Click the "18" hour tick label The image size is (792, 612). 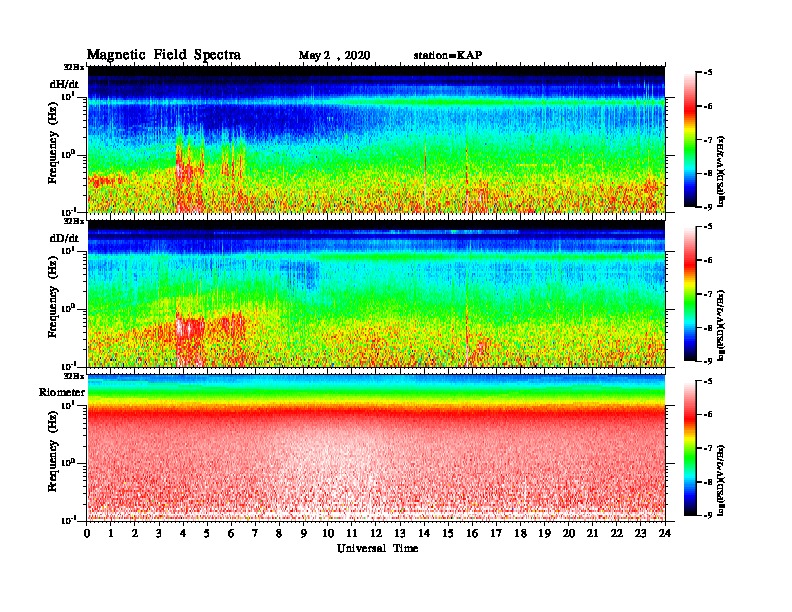tap(520, 534)
